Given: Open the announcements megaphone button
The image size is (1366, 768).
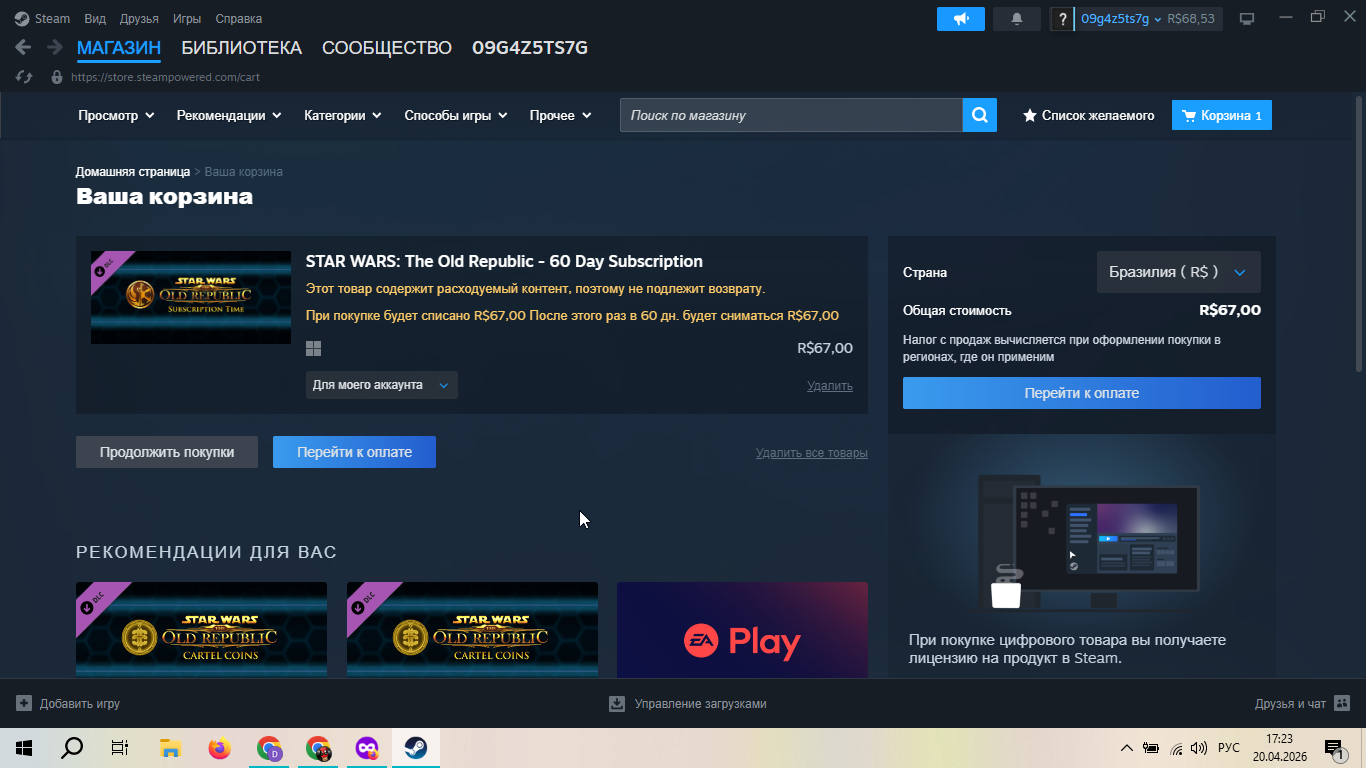Looking at the screenshot, I should tap(961, 19).
